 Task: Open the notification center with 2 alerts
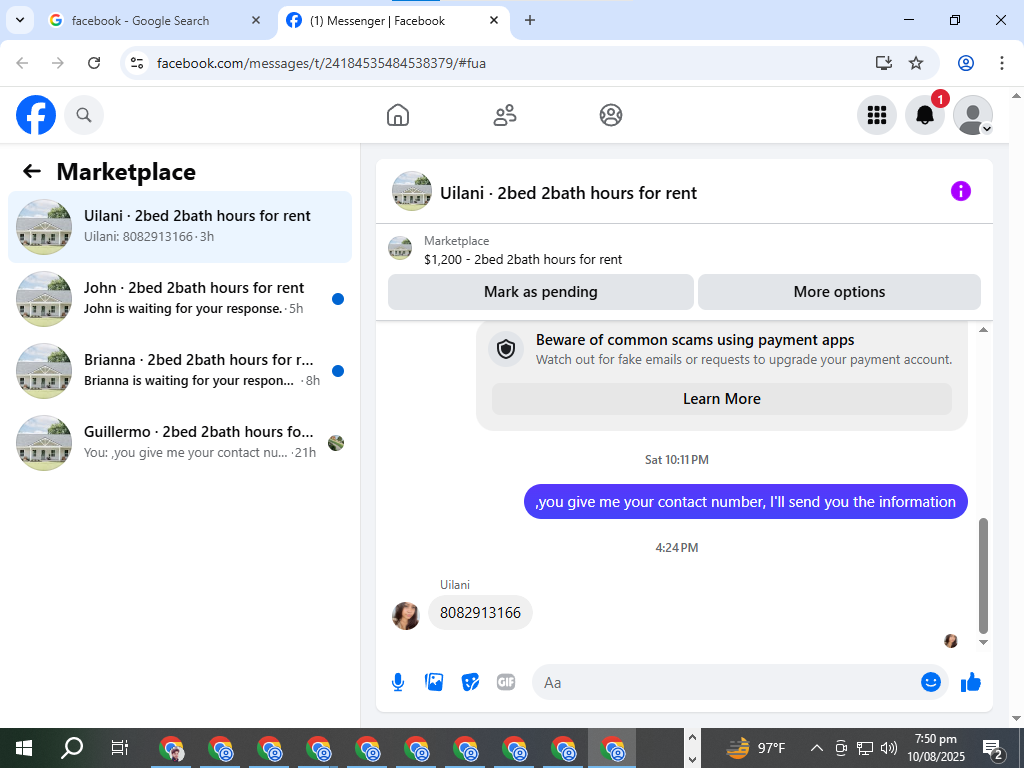992,748
